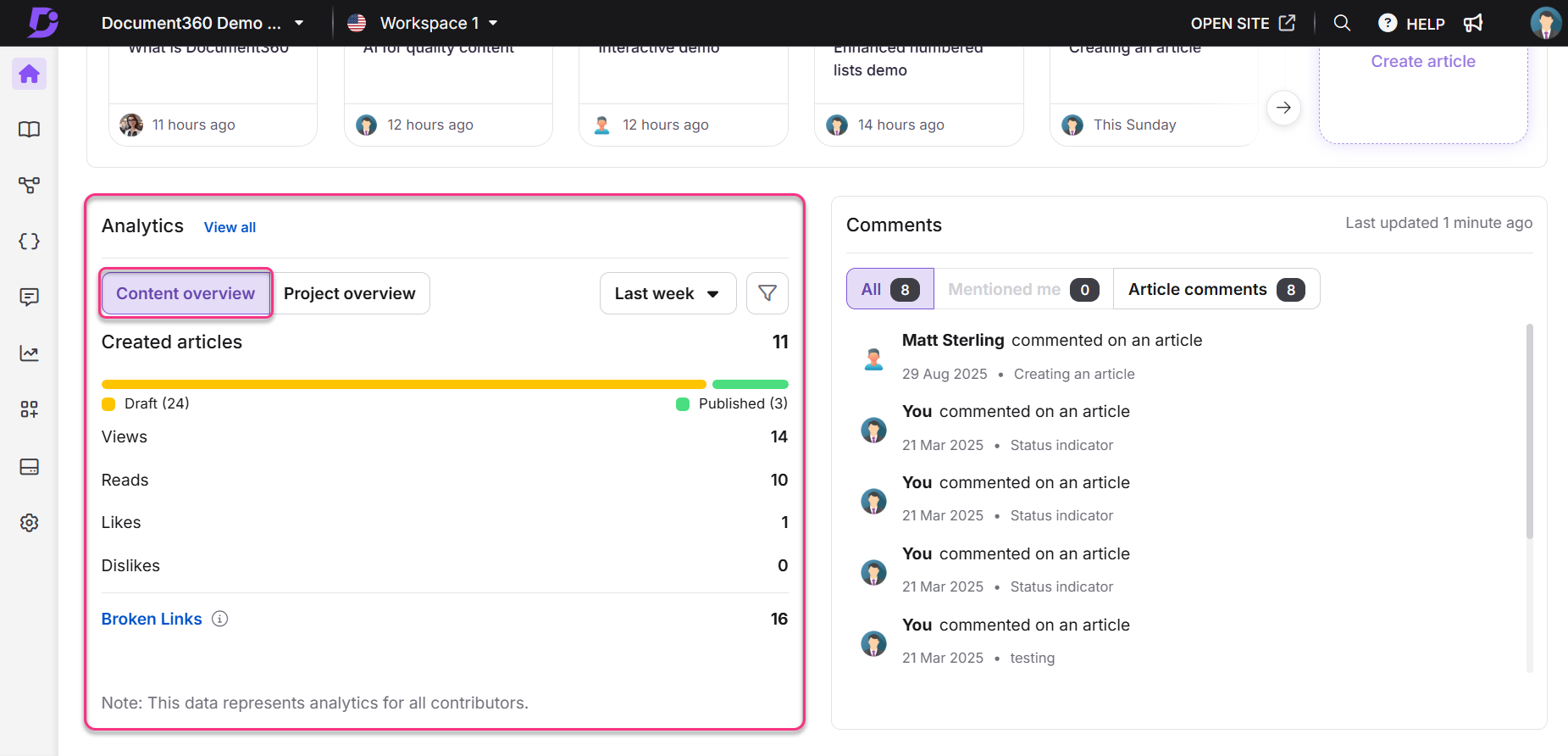Click the '29 Aug 2025' comment date
Image resolution: width=1568 pixels, height=756 pixels.
(x=945, y=374)
